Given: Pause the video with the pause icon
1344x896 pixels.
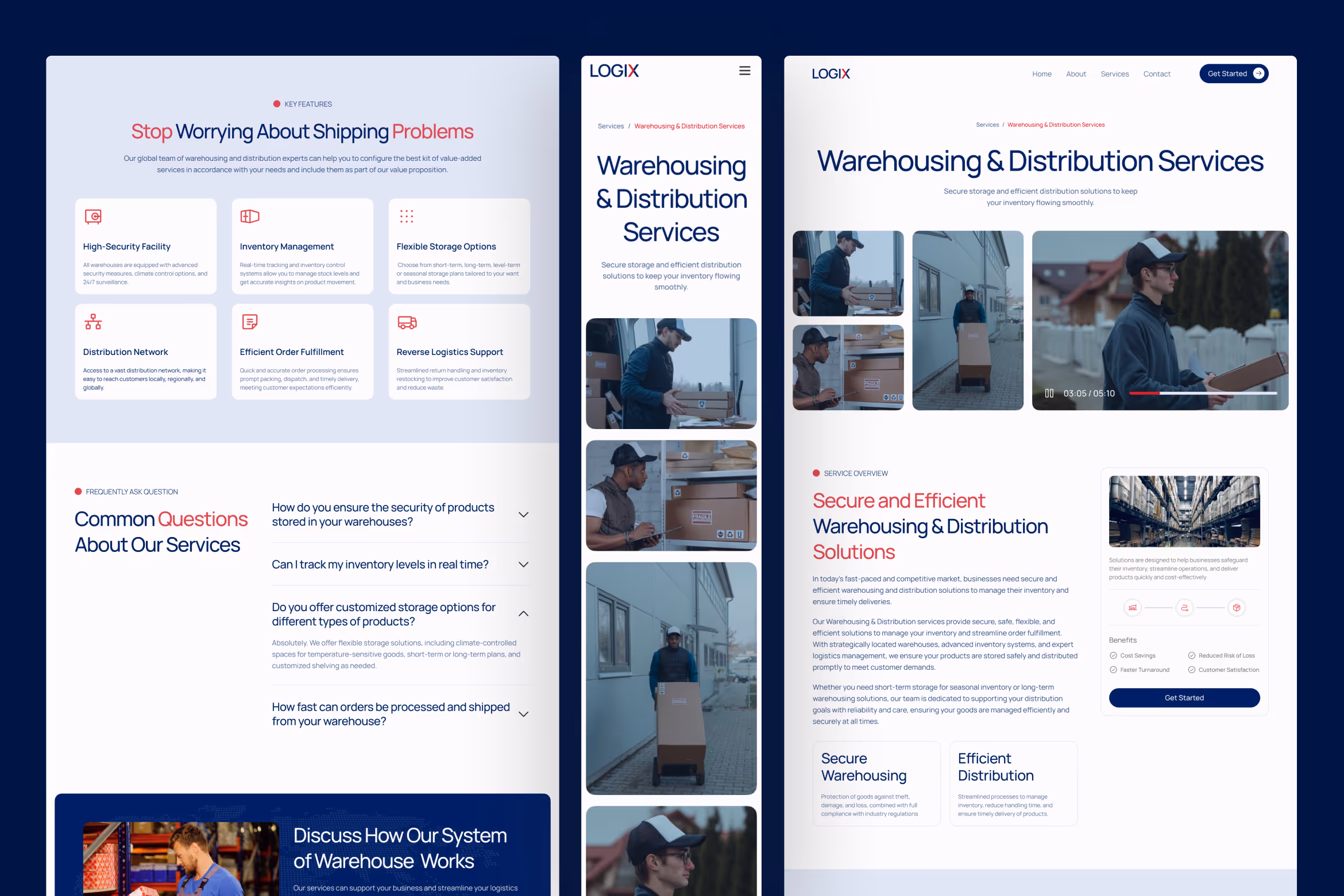Looking at the screenshot, I should (1049, 393).
